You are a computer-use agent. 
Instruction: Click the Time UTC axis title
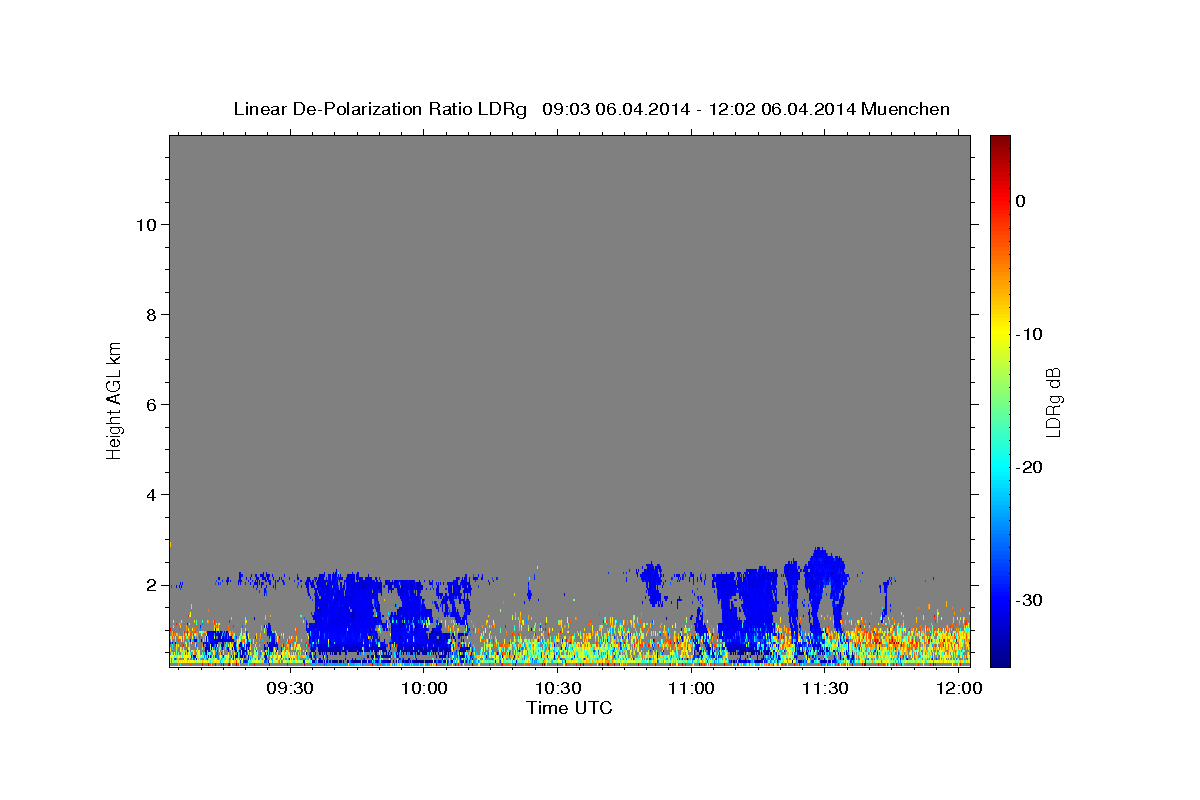pyautogui.click(x=569, y=708)
